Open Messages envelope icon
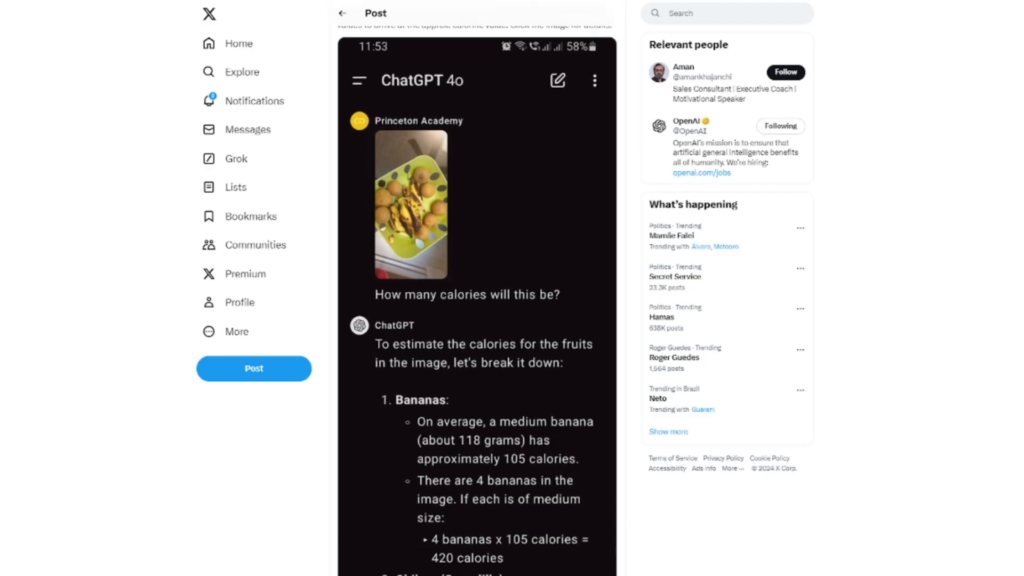The width and height of the screenshot is (1024, 576). point(208,129)
